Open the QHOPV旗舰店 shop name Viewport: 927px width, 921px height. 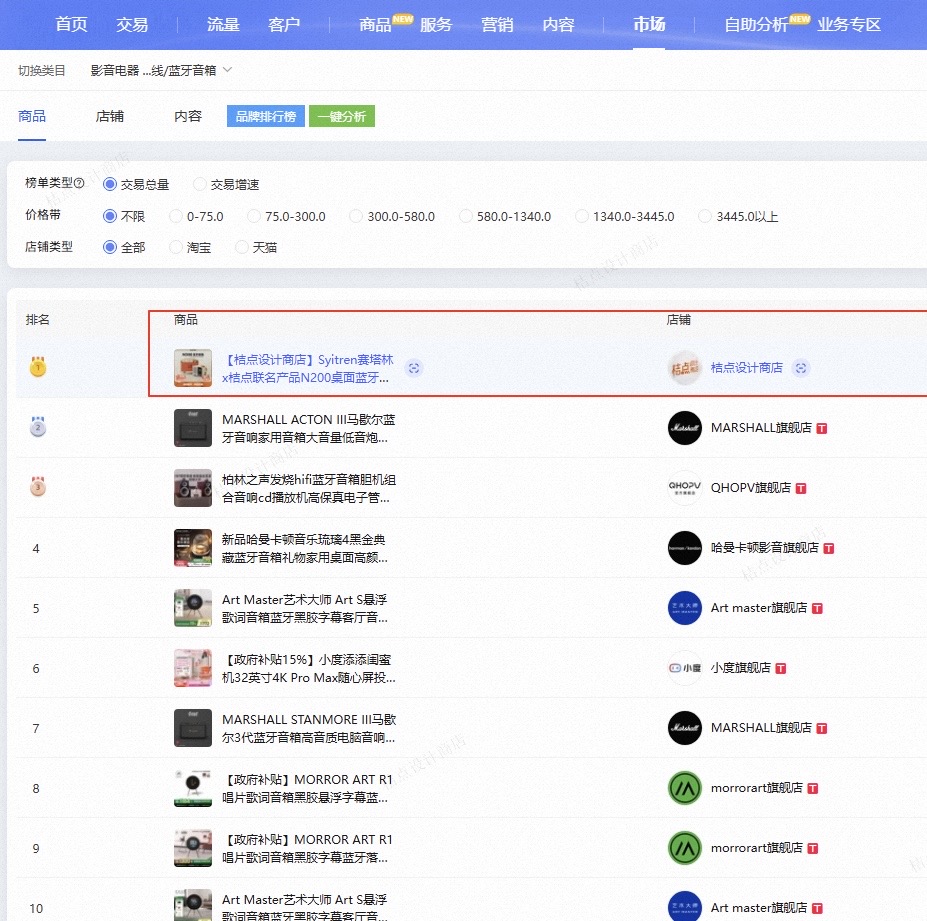tap(751, 488)
